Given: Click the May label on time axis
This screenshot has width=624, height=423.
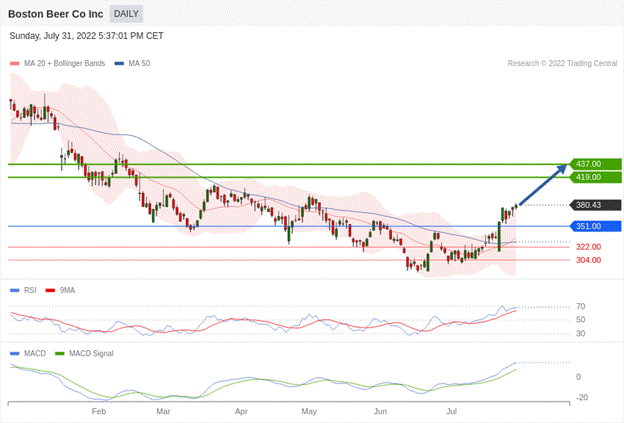Looking at the screenshot, I should 309,411.
